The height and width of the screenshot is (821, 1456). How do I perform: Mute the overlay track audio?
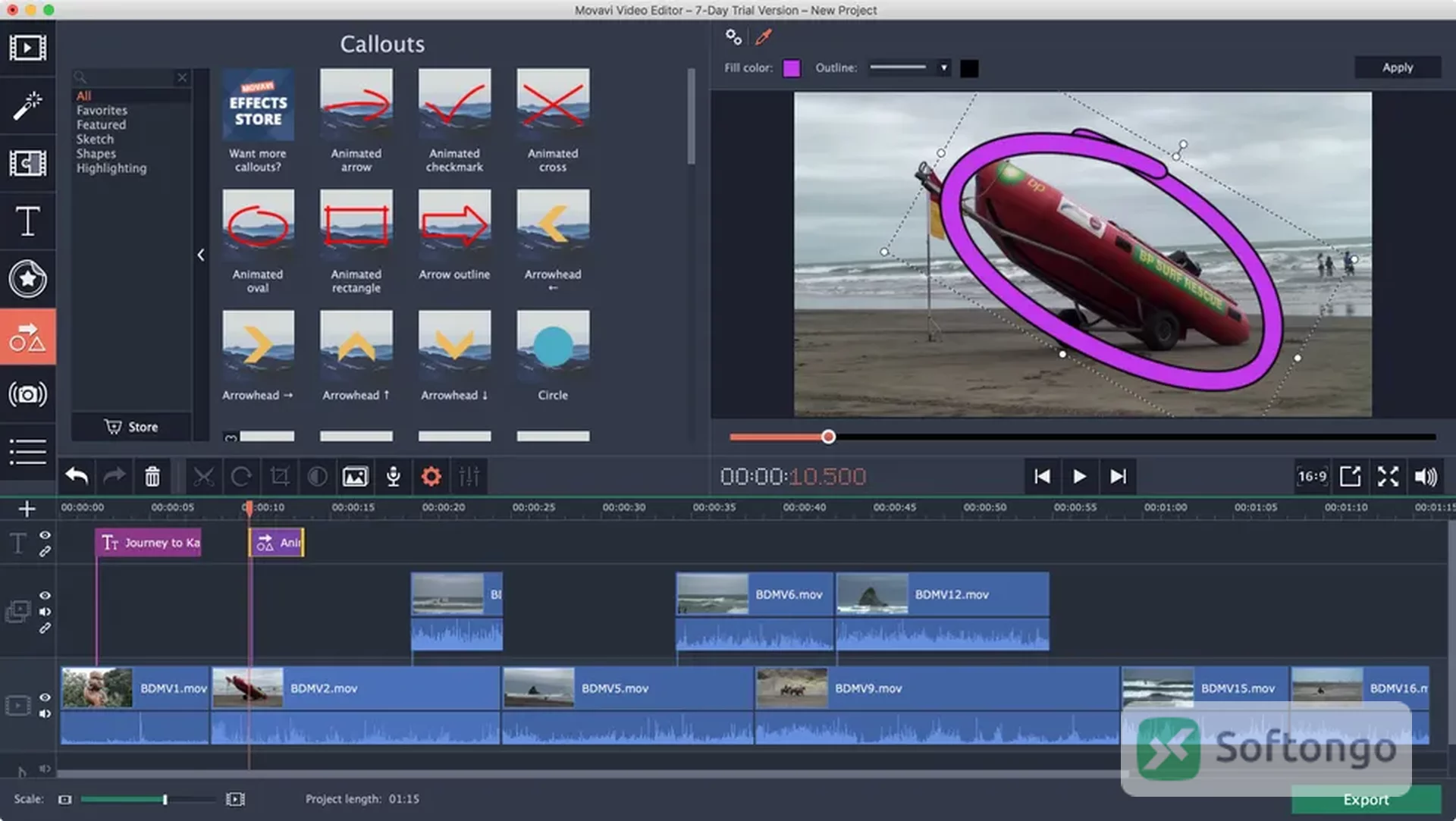point(45,612)
